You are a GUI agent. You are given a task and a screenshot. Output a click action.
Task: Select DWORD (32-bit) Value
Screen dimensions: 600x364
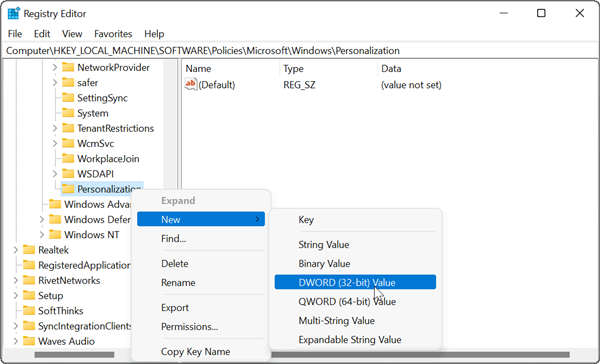click(x=355, y=282)
